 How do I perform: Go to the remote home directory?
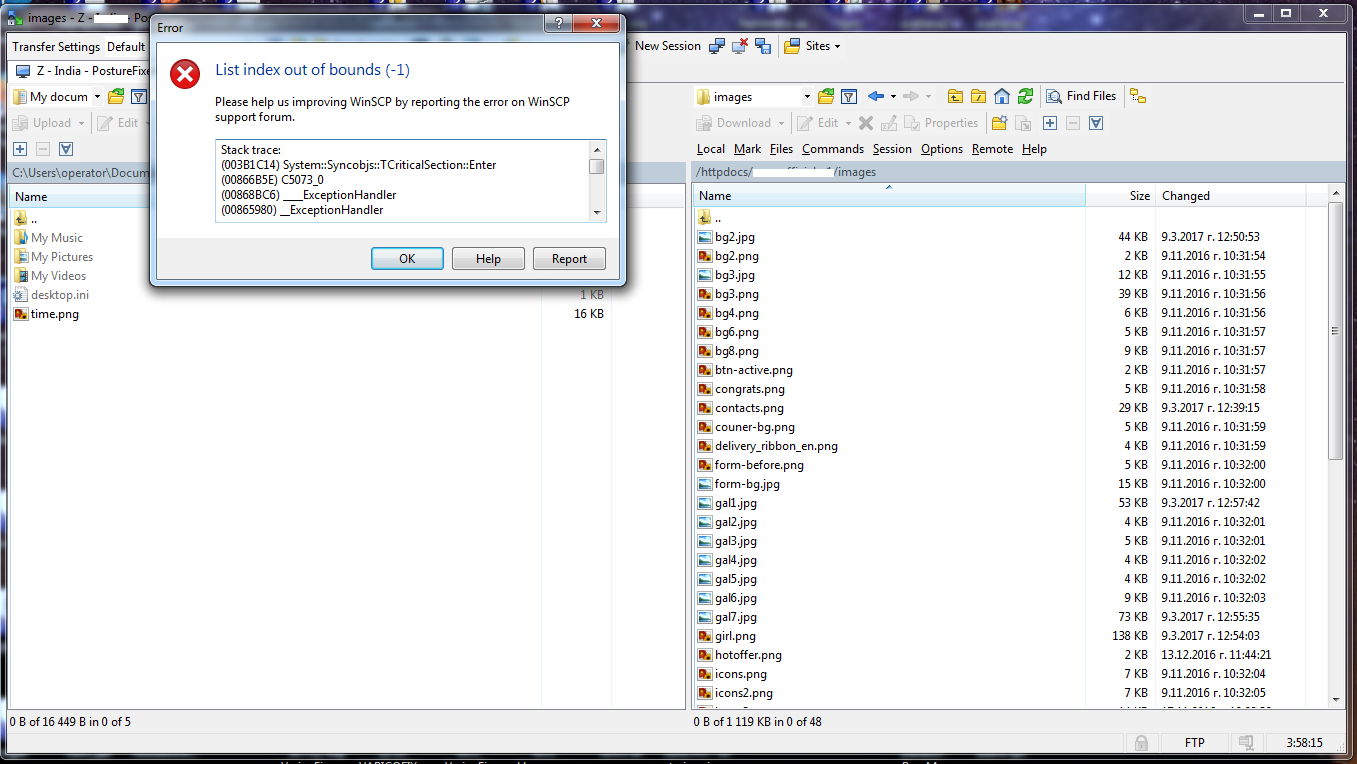(1002, 97)
